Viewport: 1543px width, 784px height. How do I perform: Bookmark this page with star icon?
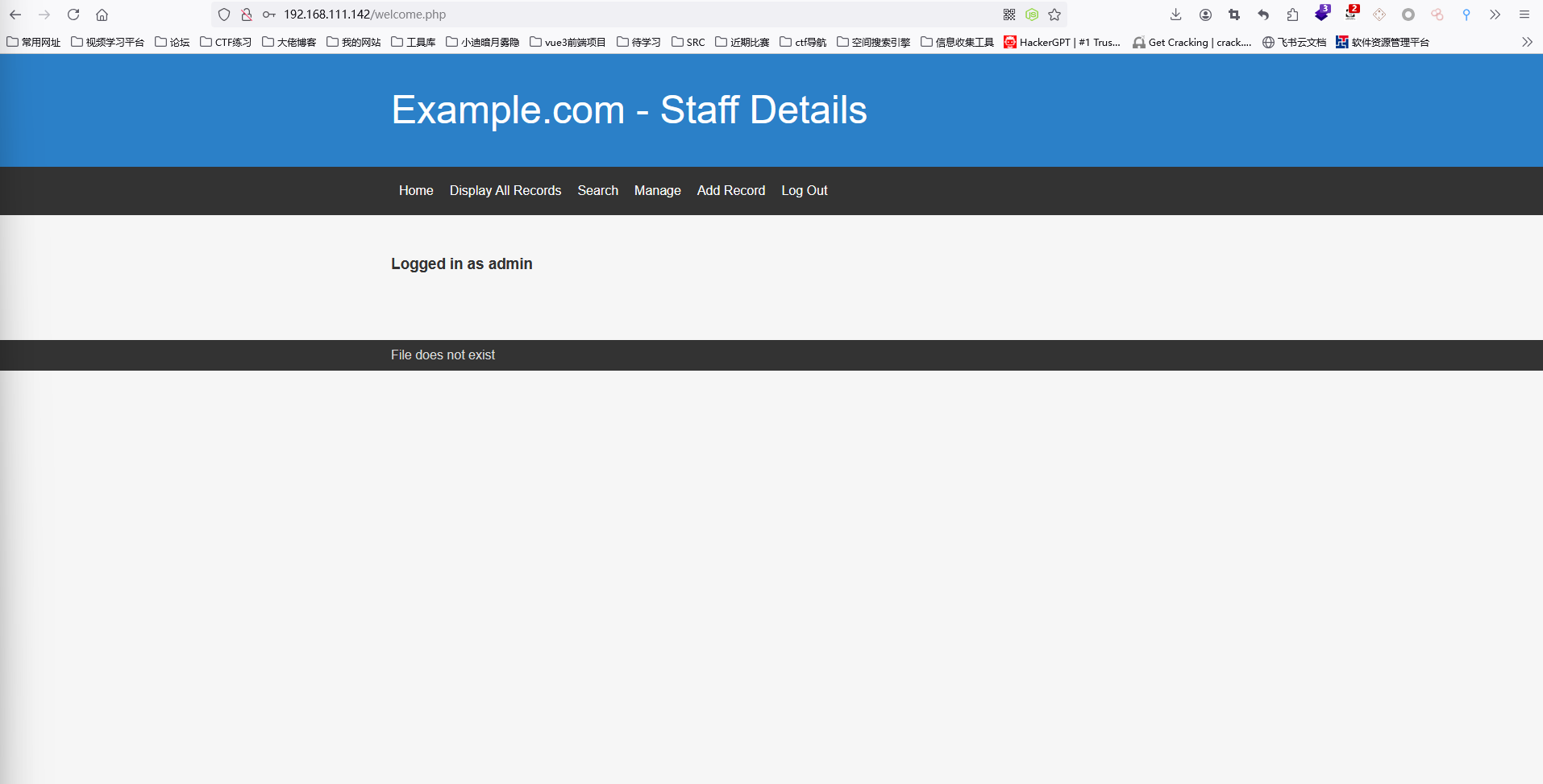point(1054,15)
